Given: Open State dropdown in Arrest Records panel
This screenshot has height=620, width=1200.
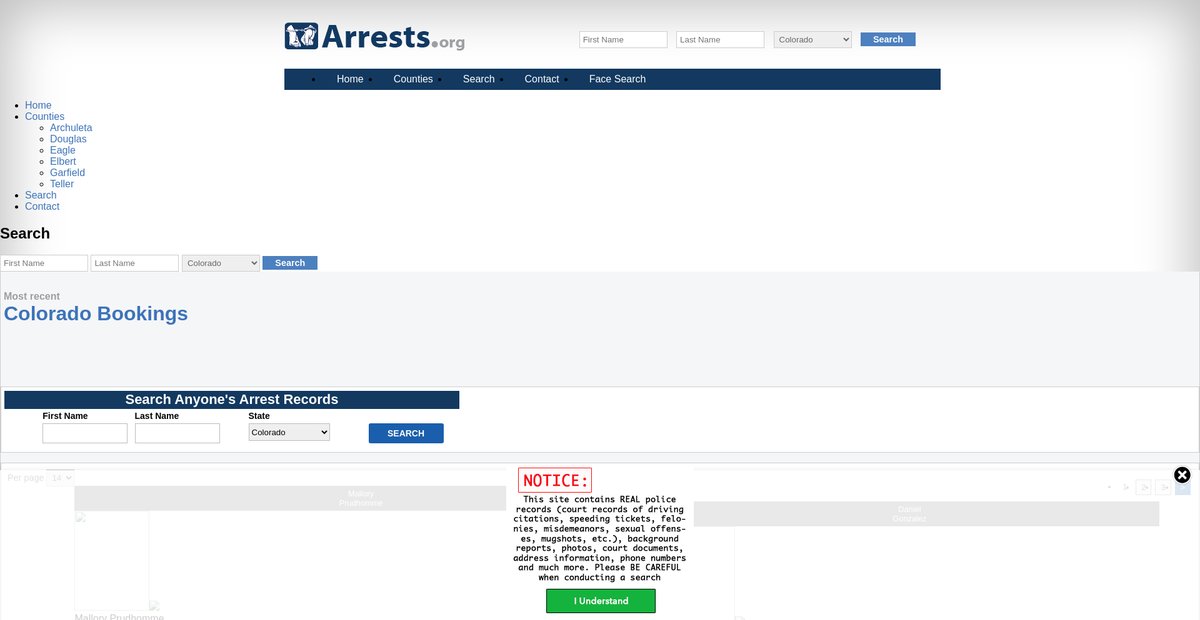Looking at the screenshot, I should click(x=289, y=432).
